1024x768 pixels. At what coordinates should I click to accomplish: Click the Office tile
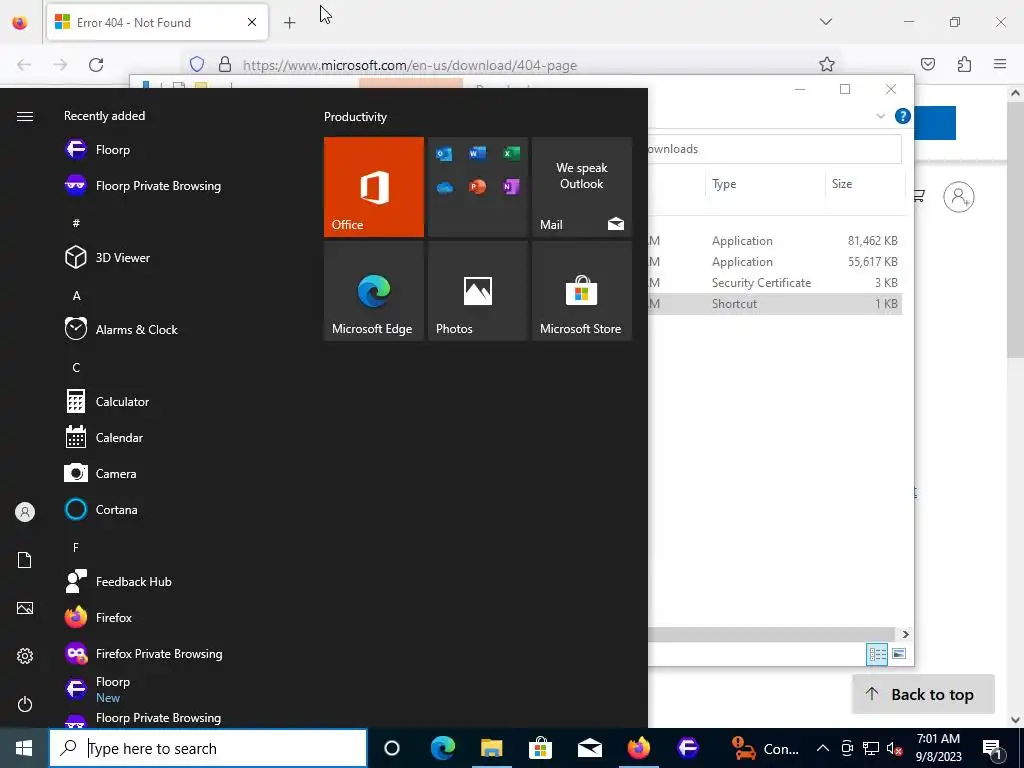point(374,187)
